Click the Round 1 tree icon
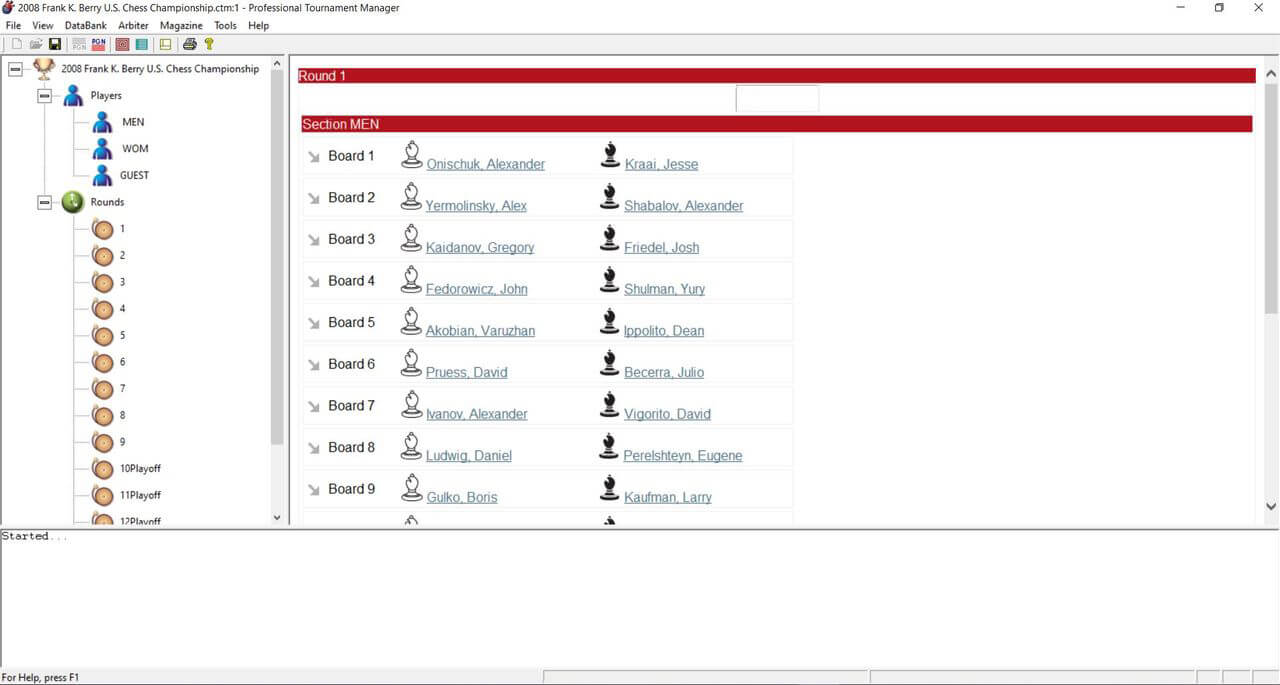Screen dimensions: 1280x685 pos(102,229)
